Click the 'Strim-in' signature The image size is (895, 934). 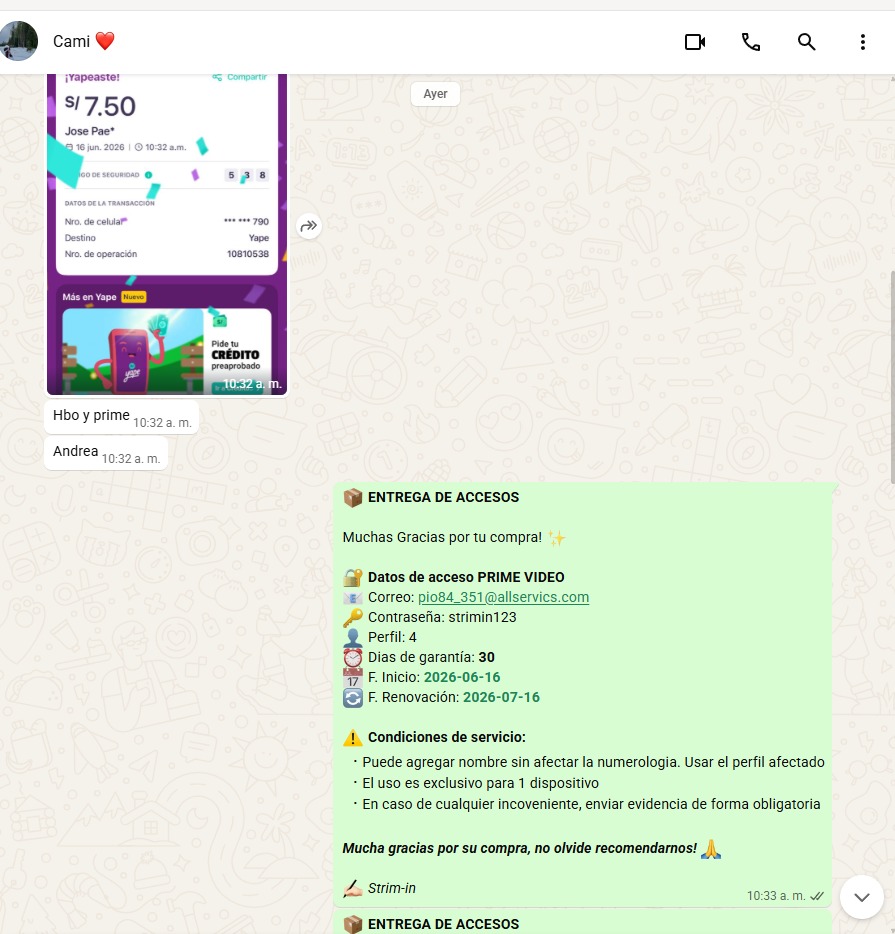point(391,888)
